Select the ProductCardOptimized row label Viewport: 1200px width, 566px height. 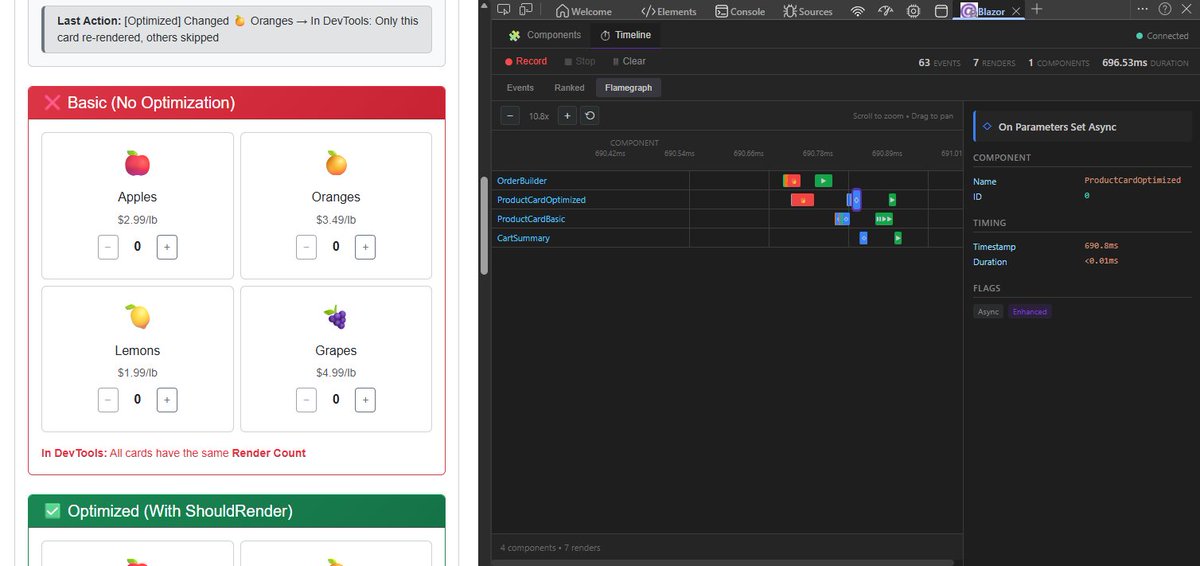click(541, 200)
